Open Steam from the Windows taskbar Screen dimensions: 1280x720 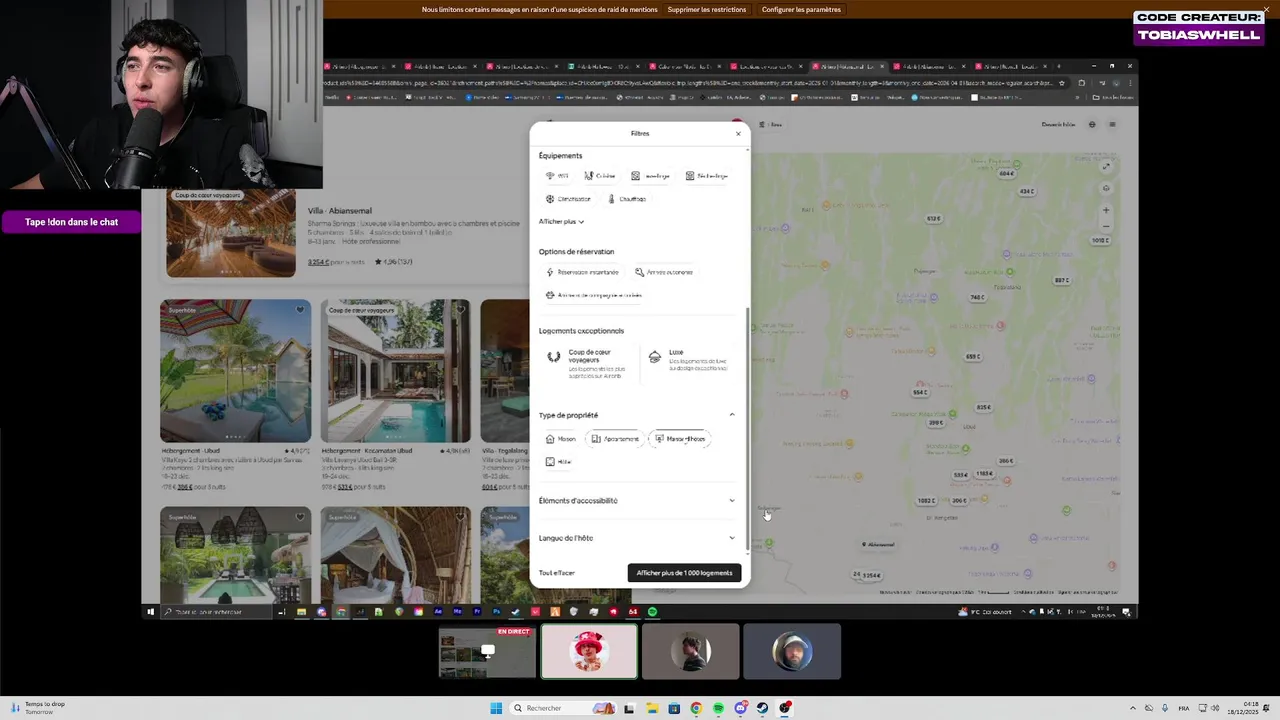(762, 708)
